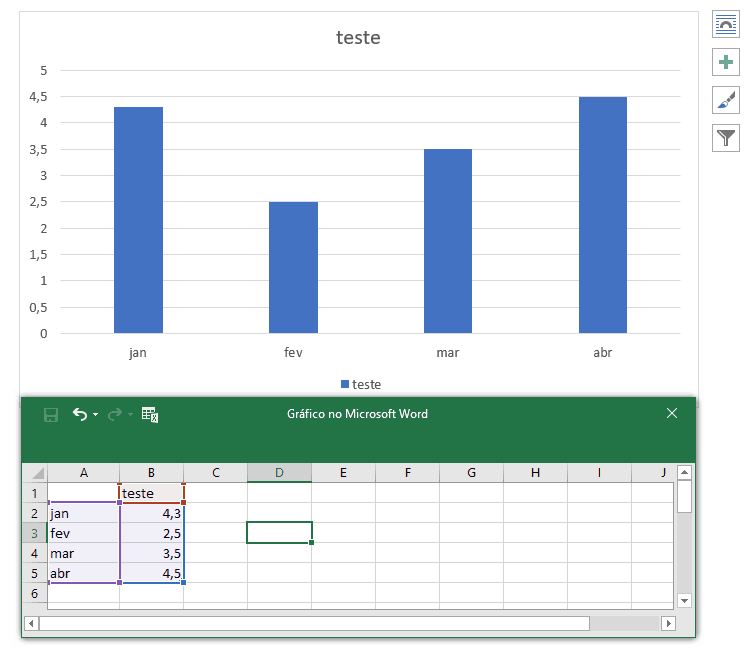This screenshot has width=749, height=650.
Task: Open the Layout Options button beside chart
Action: pyautogui.click(x=725, y=25)
